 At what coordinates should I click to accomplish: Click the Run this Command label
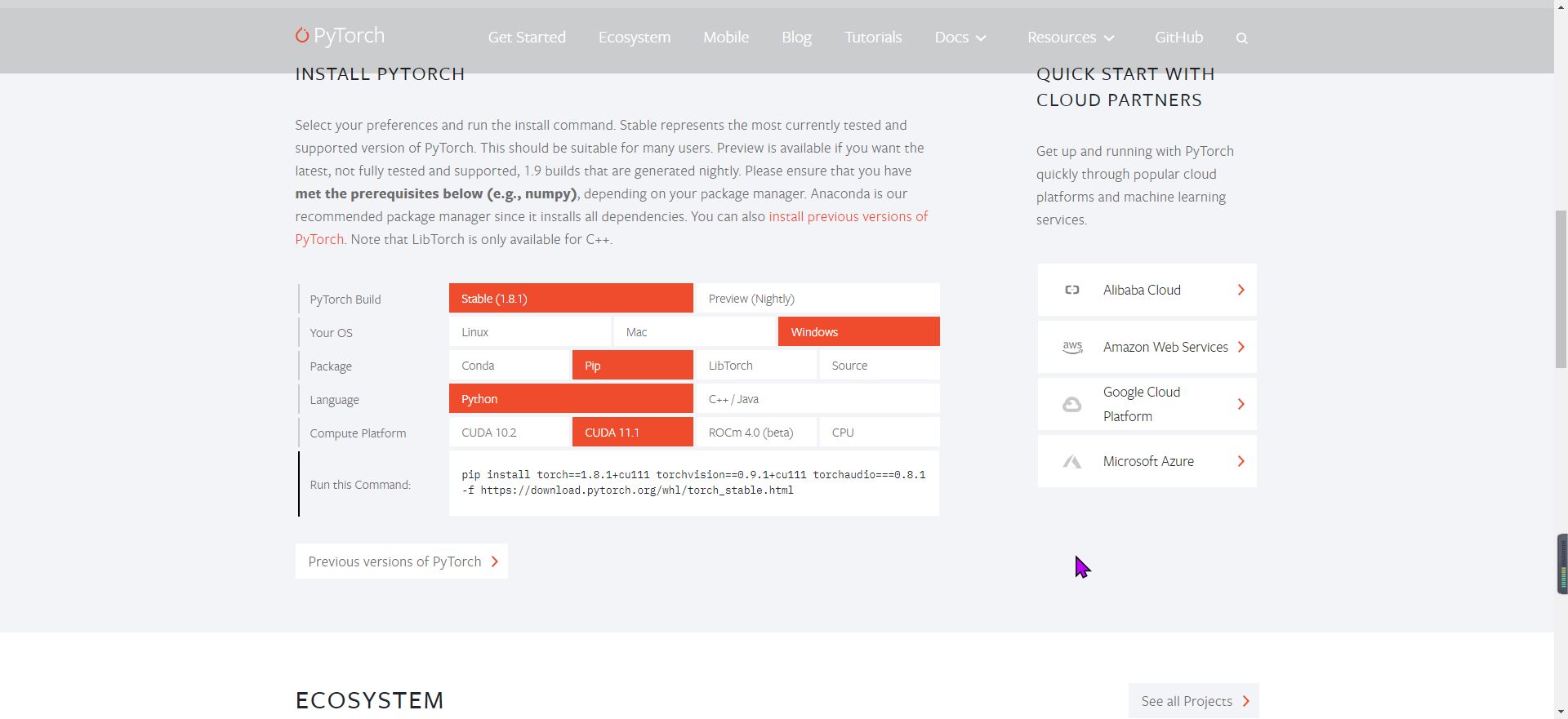tap(360, 485)
